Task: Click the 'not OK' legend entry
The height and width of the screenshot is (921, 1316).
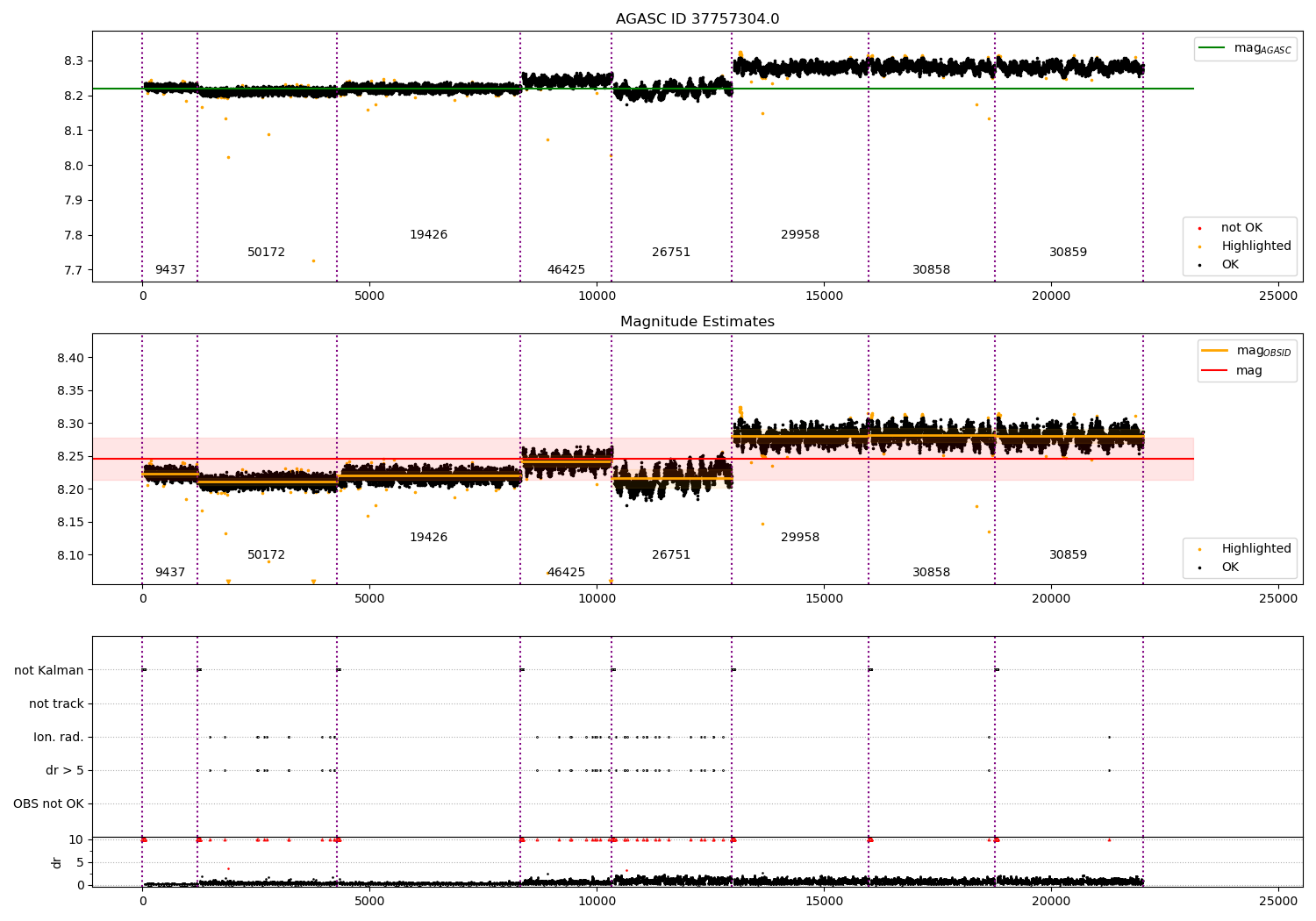Action: point(1241,228)
